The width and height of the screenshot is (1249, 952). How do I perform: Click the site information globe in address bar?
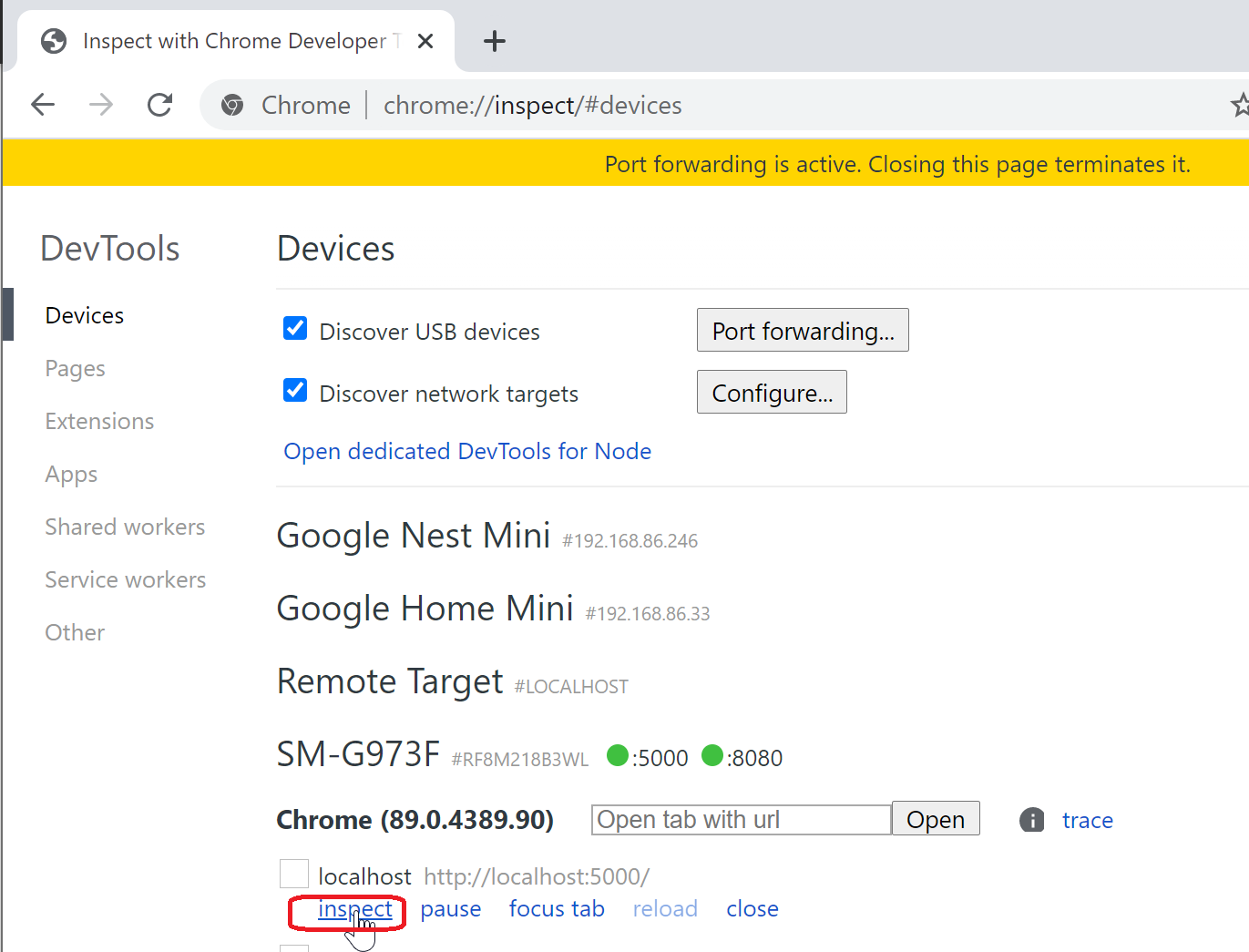pyautogui.click(x=232, y=105)
